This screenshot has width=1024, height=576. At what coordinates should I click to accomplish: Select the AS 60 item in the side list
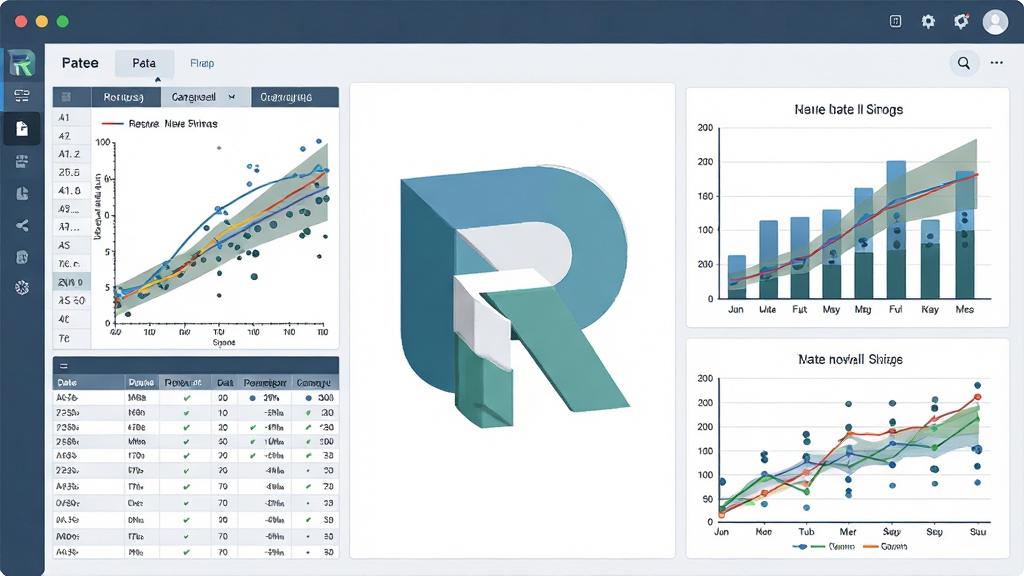[x=71, y=300]
